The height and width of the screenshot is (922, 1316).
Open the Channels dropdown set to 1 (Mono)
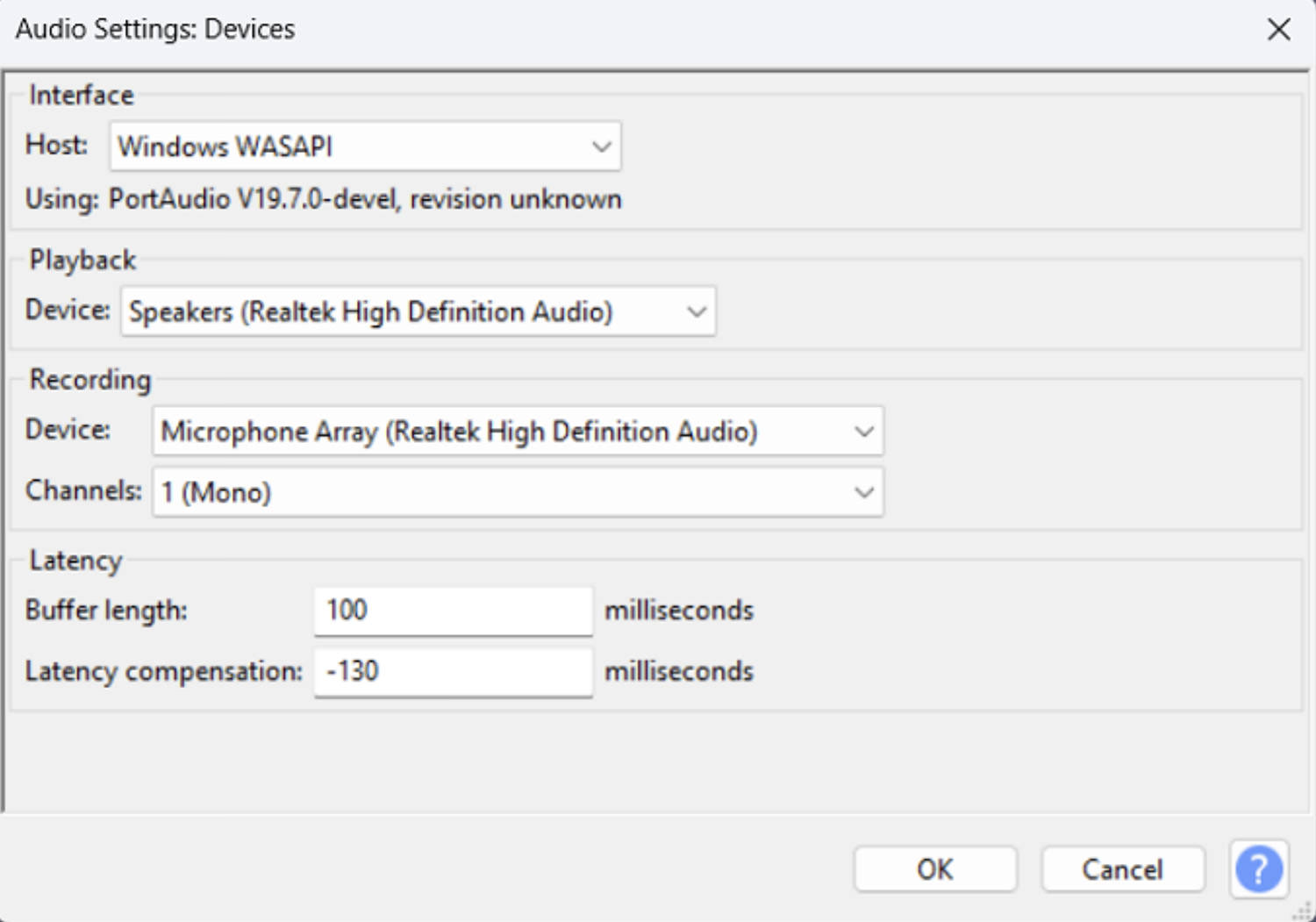[518, 492]
